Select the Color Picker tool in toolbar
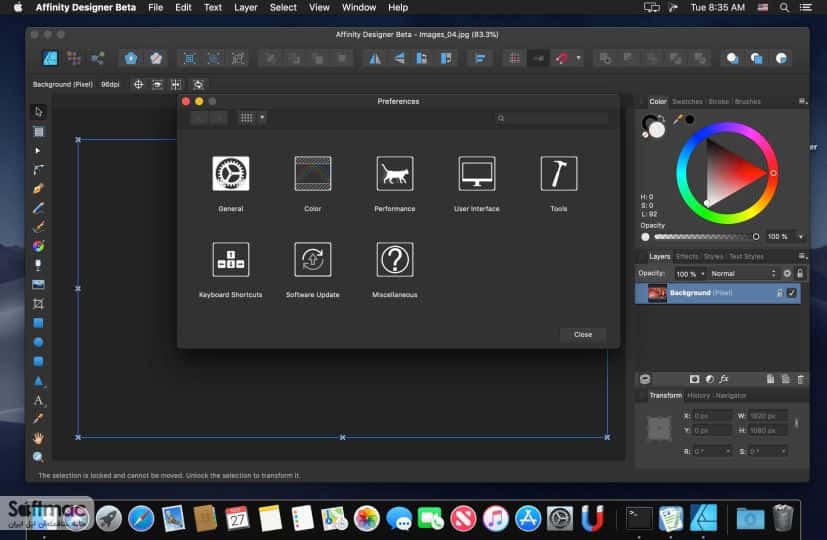This screenshot has height=540, width=827. point(39,419)
